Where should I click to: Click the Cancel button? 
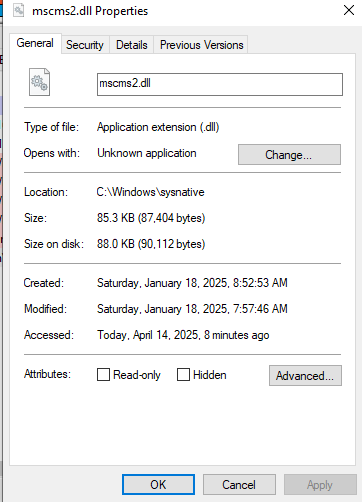pyautogui.click(x=239, y=484)
